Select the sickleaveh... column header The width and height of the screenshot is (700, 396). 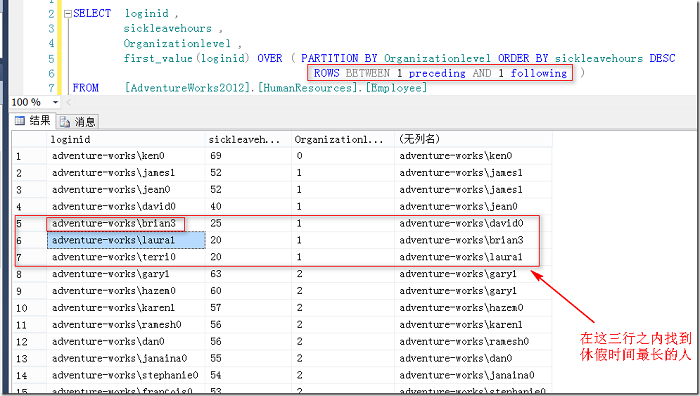tap(248, 139)
